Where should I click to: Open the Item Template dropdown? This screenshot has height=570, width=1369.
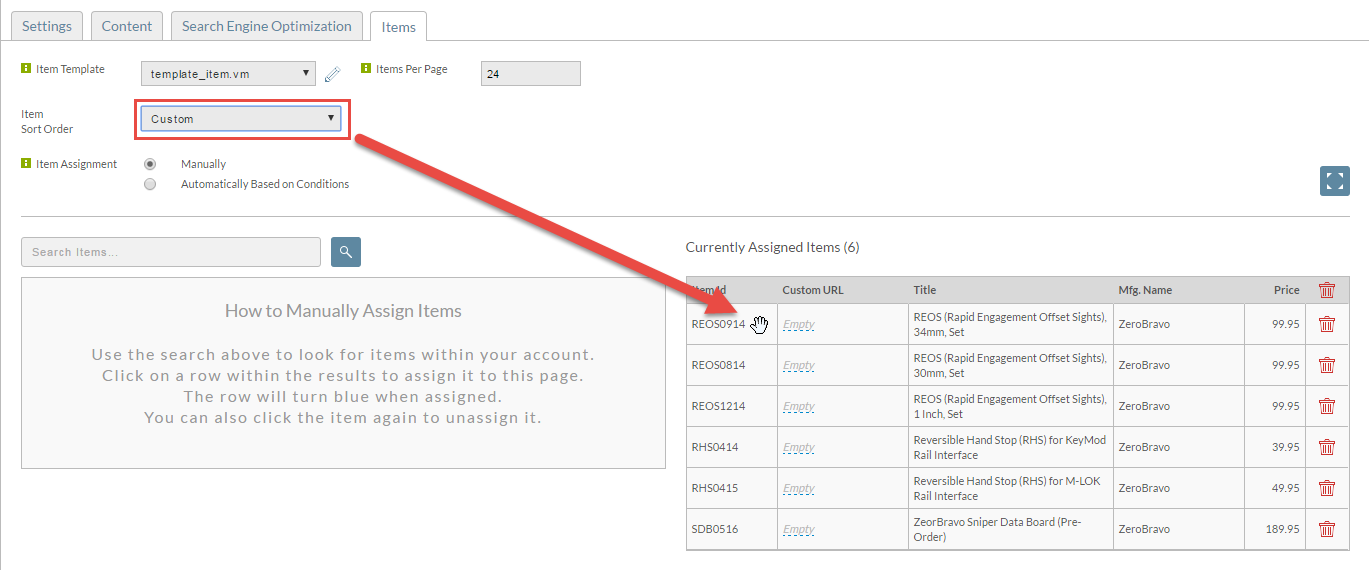(228, 74)
